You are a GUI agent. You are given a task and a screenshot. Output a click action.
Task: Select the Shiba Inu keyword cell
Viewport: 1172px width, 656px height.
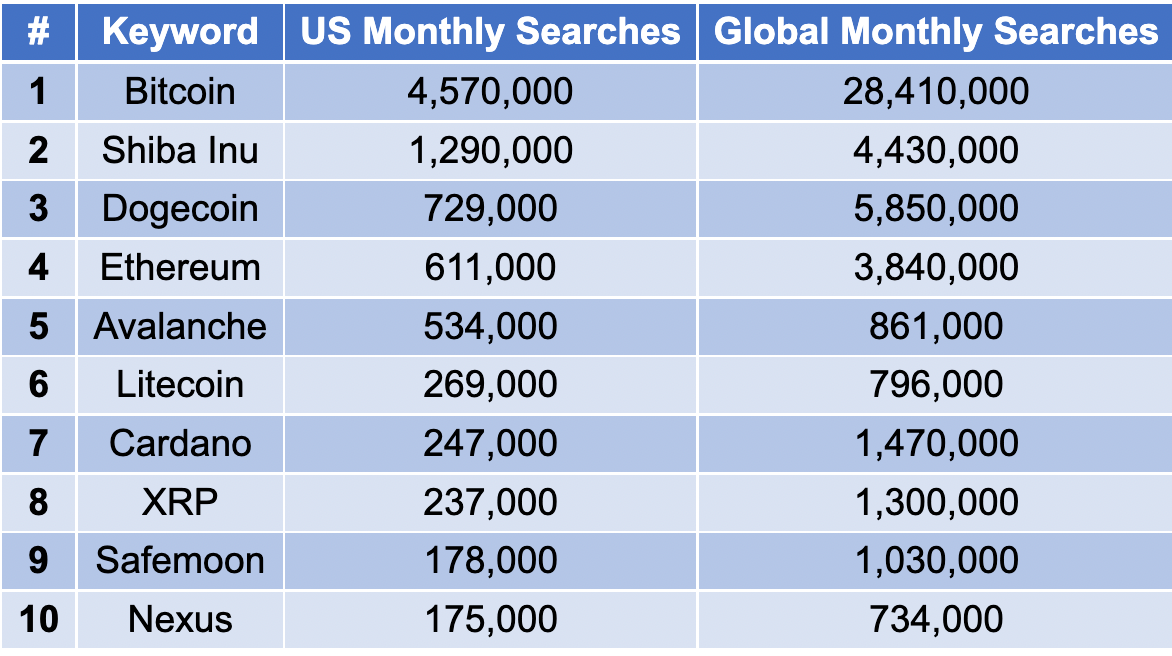coord(180,150)
